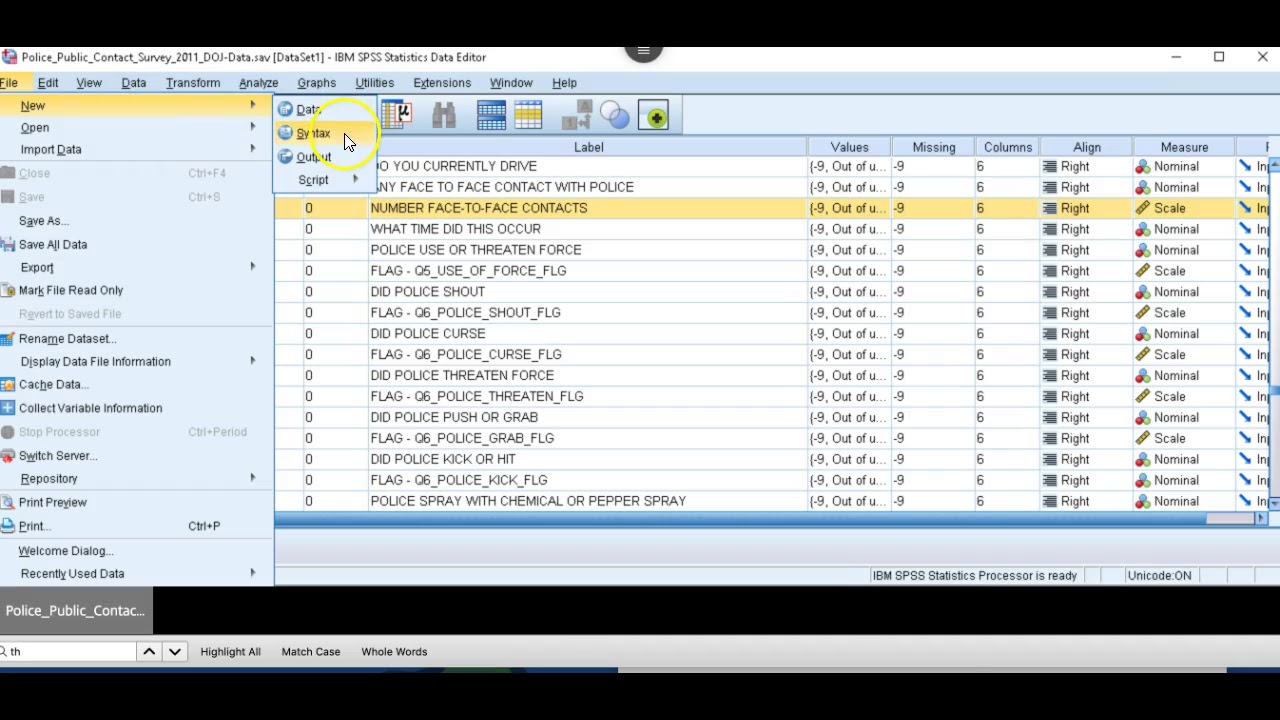Open the Utilities menu
The width and height of the screenshot is (1280, 720).
[374, 83]
